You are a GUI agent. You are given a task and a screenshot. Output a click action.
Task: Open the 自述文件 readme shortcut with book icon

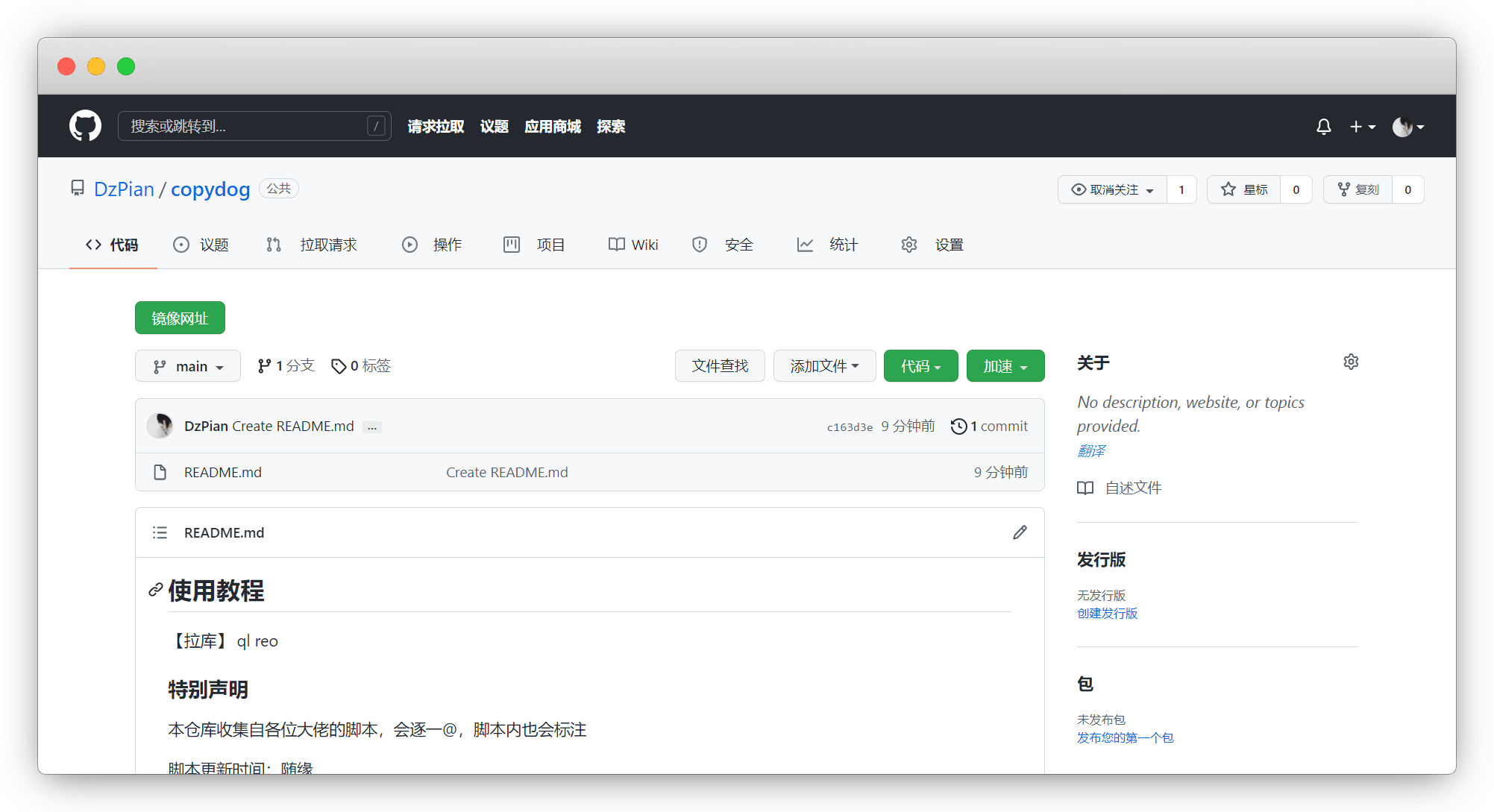[x=1133, y=488]
